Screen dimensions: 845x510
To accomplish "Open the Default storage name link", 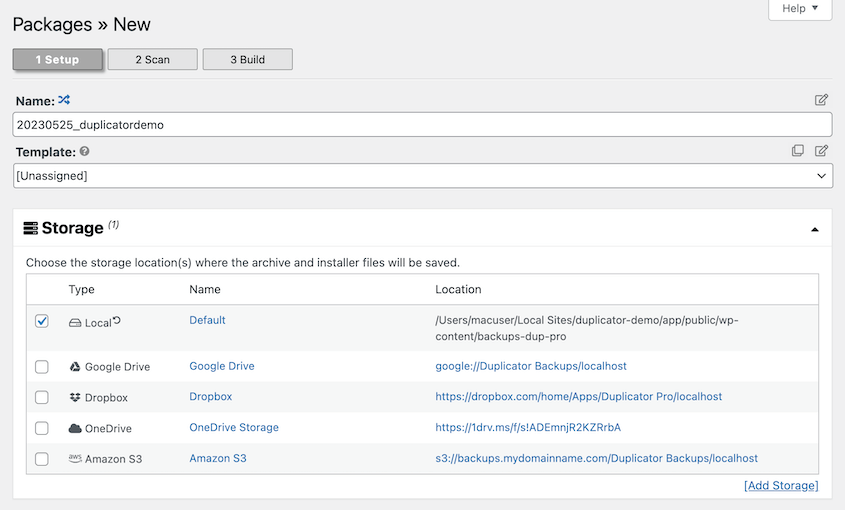I will (207, 320).
